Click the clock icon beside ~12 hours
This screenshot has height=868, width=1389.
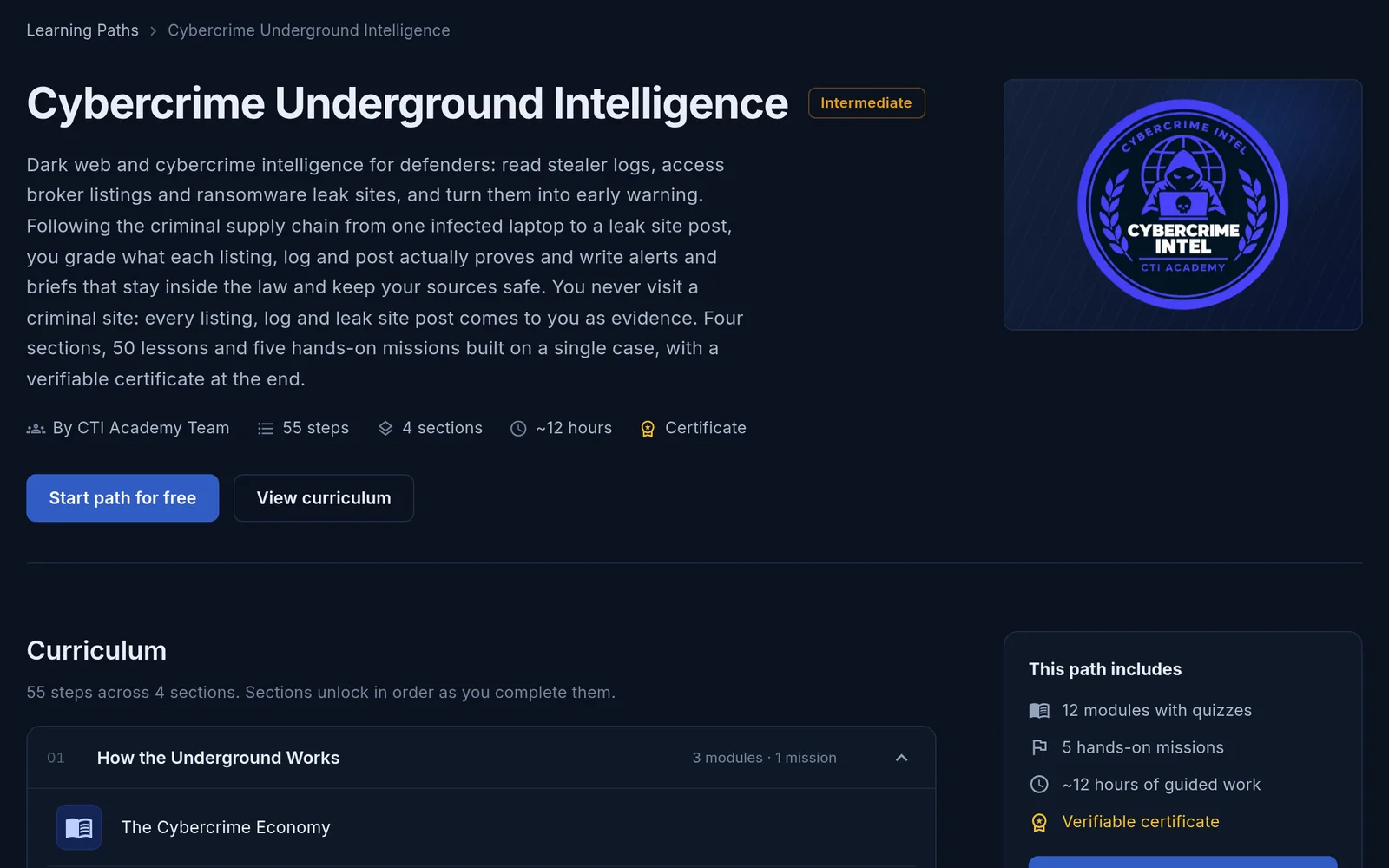pos(518,429)
